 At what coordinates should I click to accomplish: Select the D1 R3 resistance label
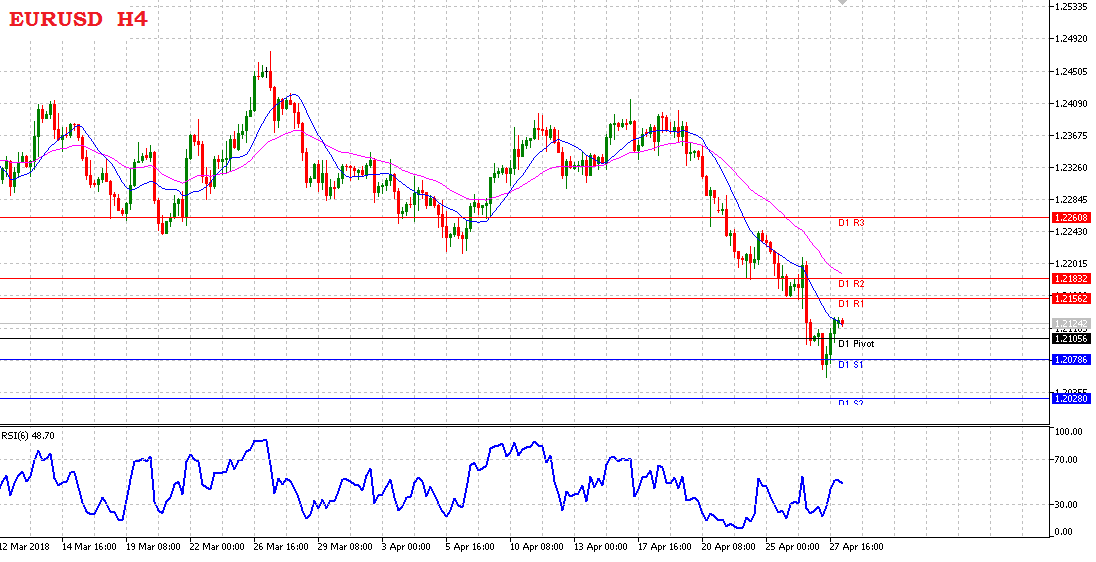[x=851, y=222]
